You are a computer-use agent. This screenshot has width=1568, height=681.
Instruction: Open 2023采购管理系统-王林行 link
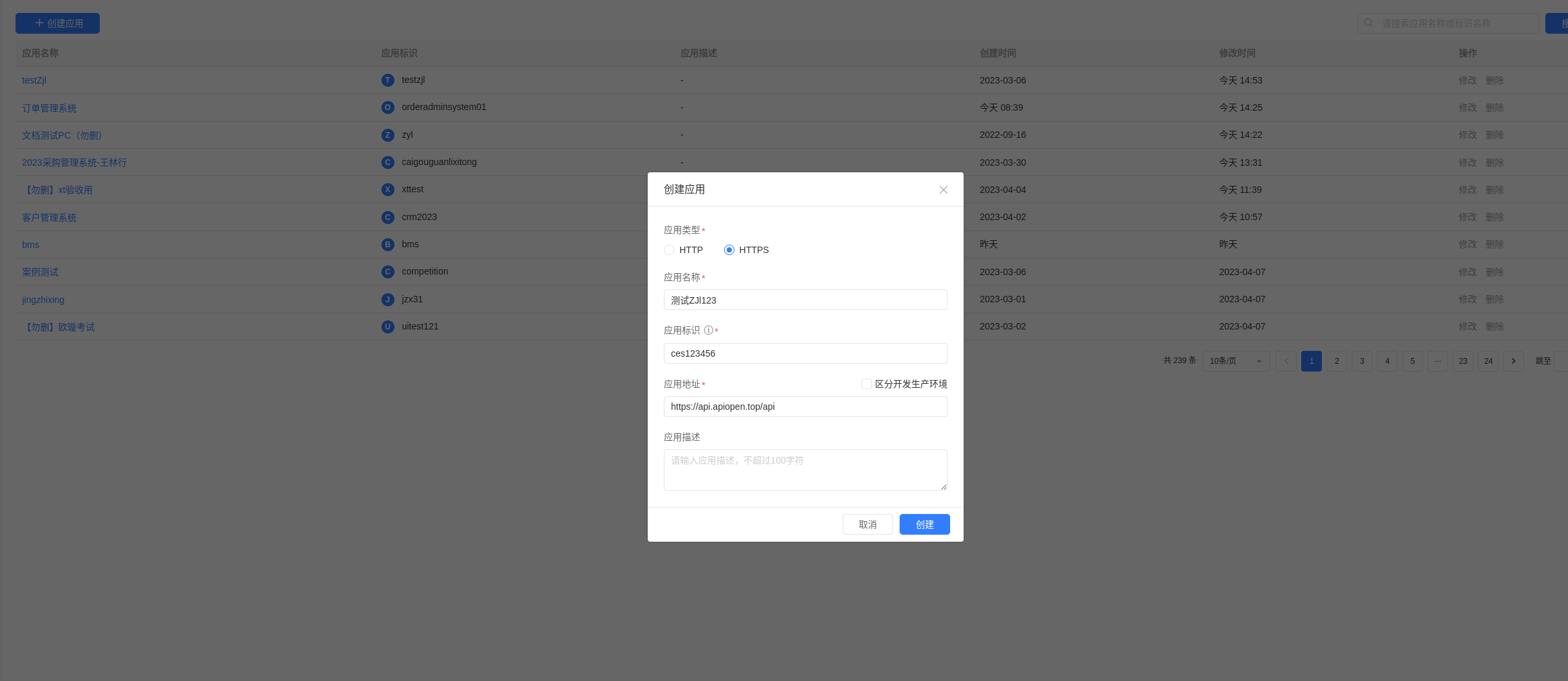pos(74,162)
